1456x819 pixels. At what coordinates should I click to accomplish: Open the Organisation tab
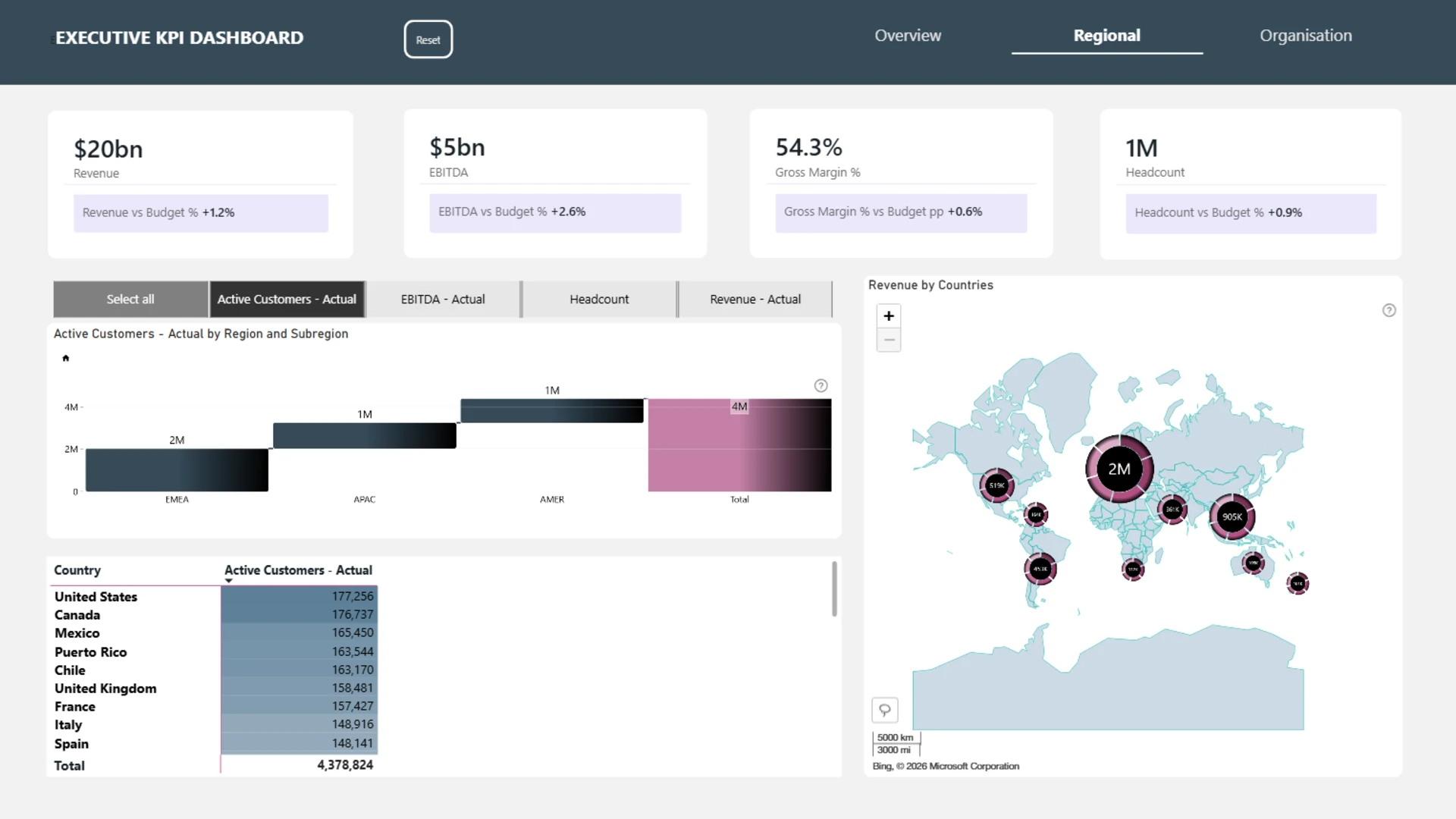click(x=1305, y=36)
